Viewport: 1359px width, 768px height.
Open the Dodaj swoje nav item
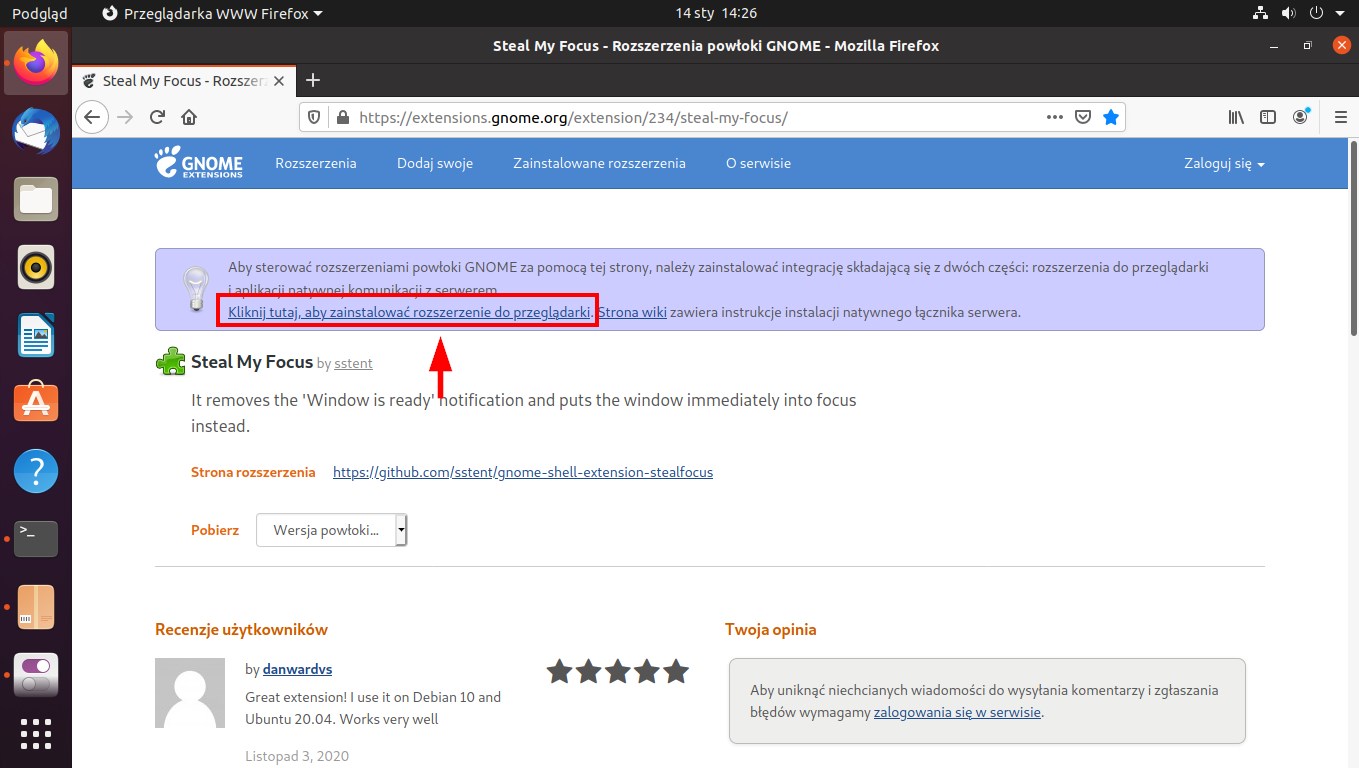coord(435,163)
